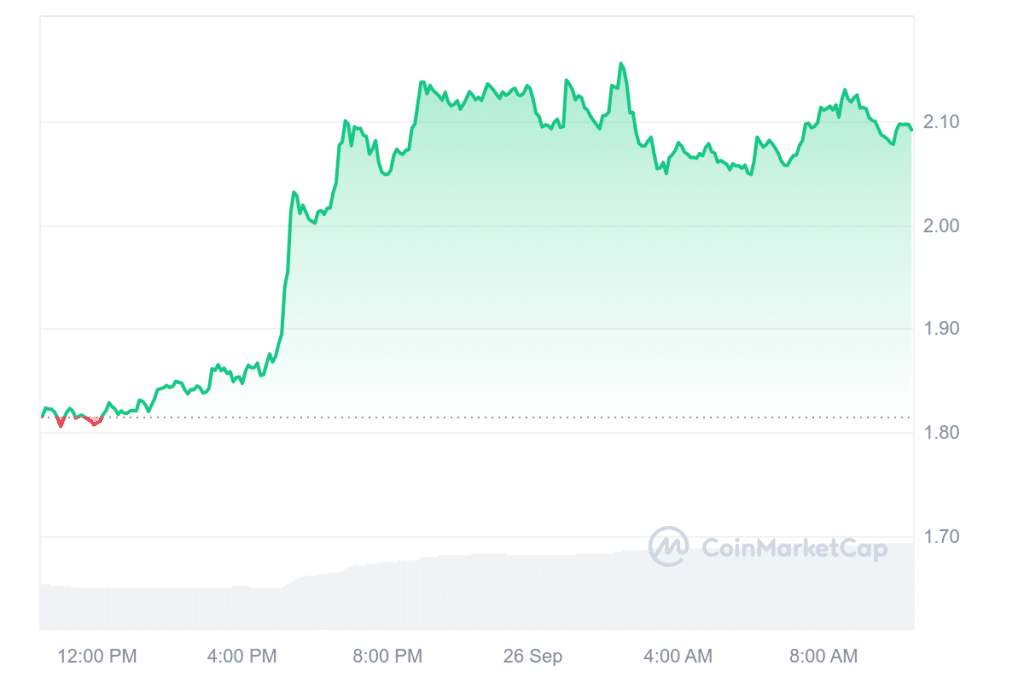
Task: Click the right end of the green price line
Action: [x=911, y=129]
